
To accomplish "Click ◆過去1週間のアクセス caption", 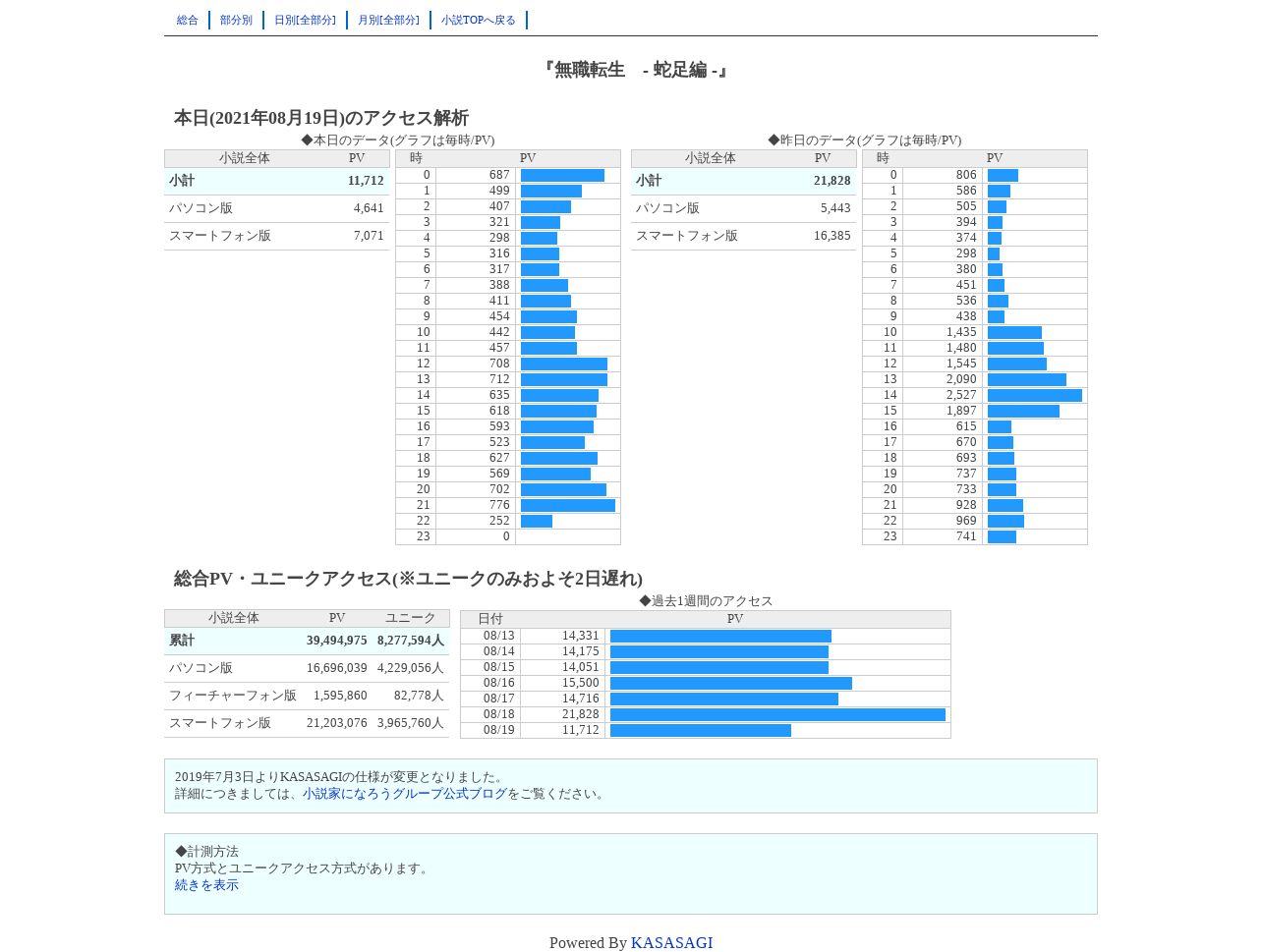I will tap(706, 601).
